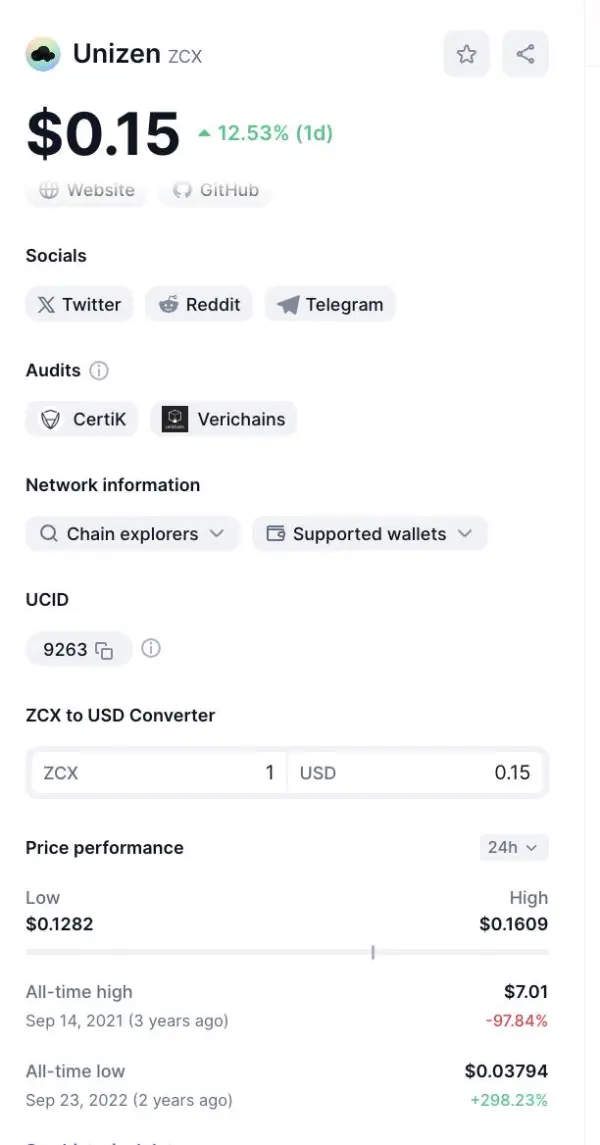This screenshot has width=600, height=1145.
Task: Open the 24h price performance selector
Action: (x=513, y=847)
